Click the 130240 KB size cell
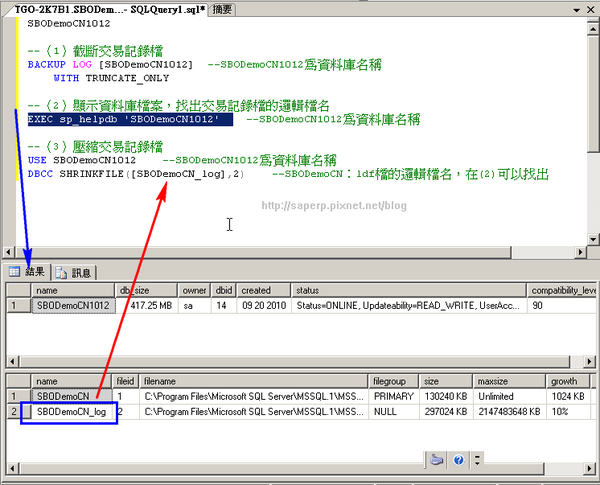Screen dimensions: 600x485 [x=446, y=396]
